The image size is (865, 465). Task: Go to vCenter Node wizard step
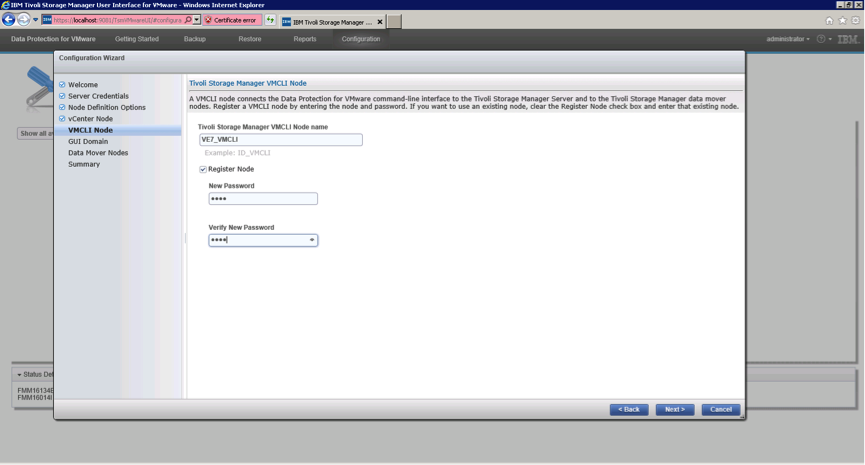(x=90, y=119)
